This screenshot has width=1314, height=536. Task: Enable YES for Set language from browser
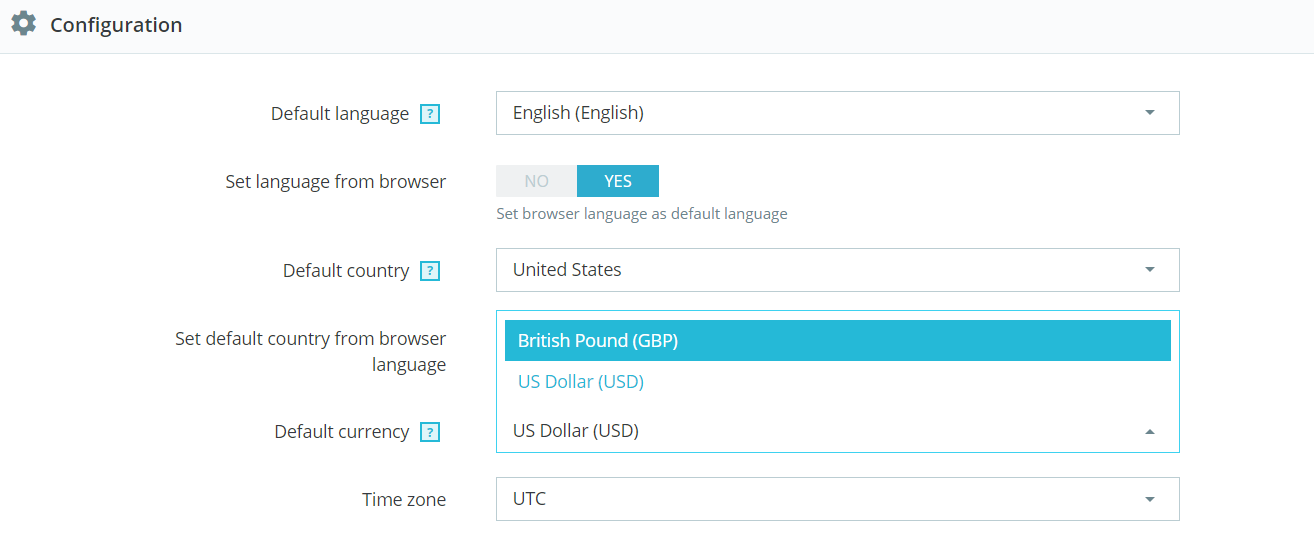click(618, 181)
